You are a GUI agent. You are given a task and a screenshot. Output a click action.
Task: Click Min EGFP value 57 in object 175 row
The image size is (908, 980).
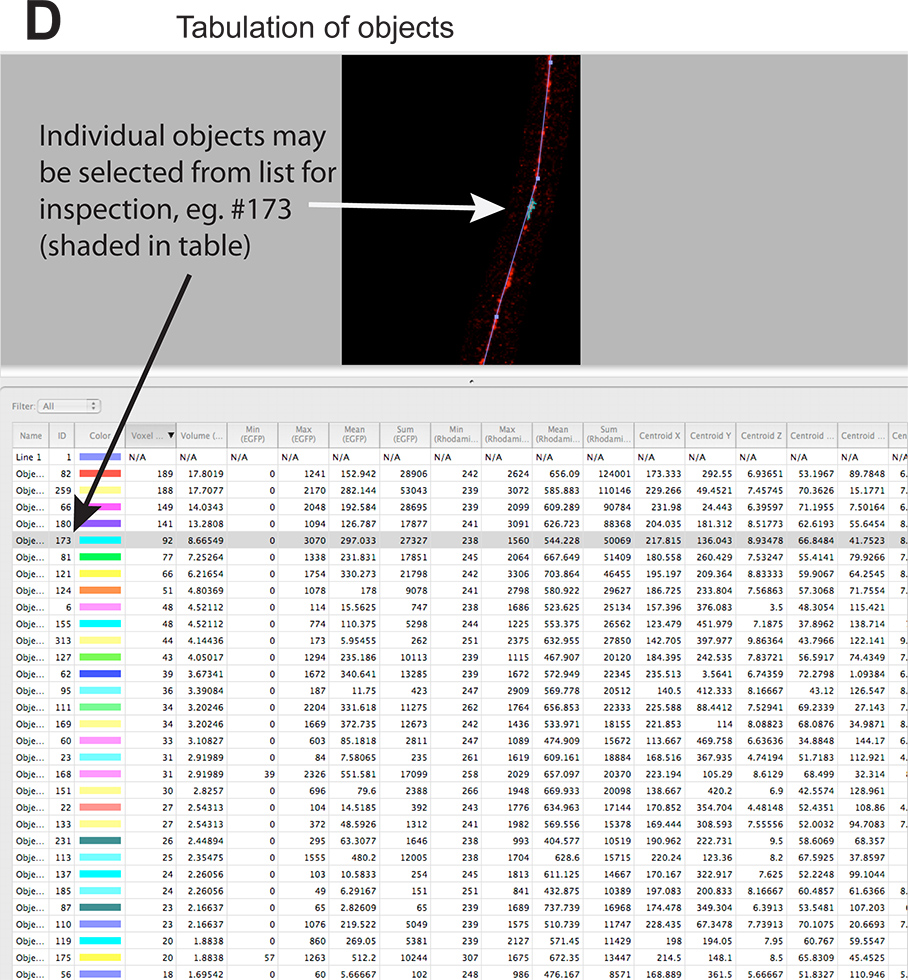(x=269, y=958)
